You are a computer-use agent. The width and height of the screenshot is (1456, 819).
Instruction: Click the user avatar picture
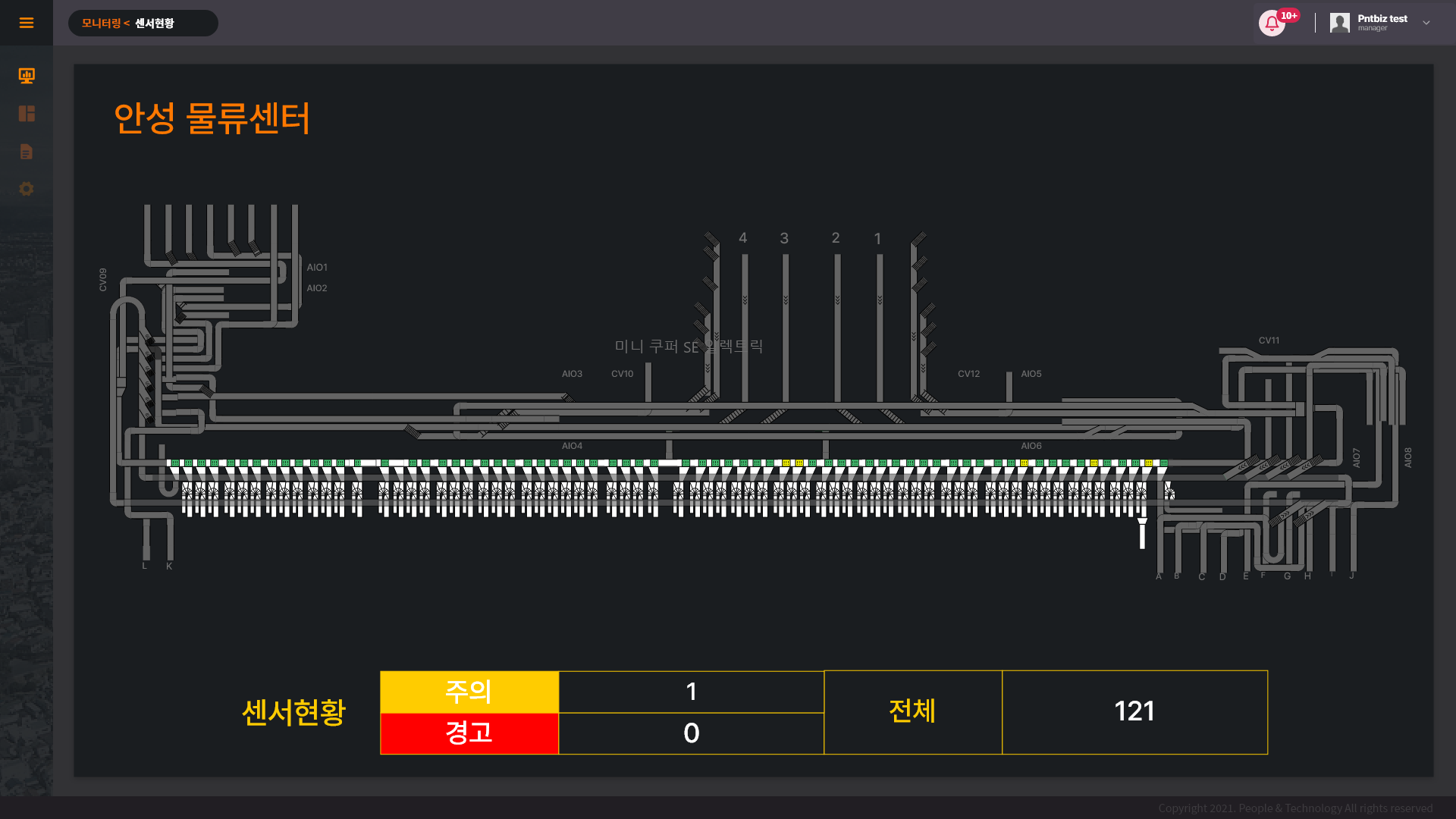[1340, 23]
